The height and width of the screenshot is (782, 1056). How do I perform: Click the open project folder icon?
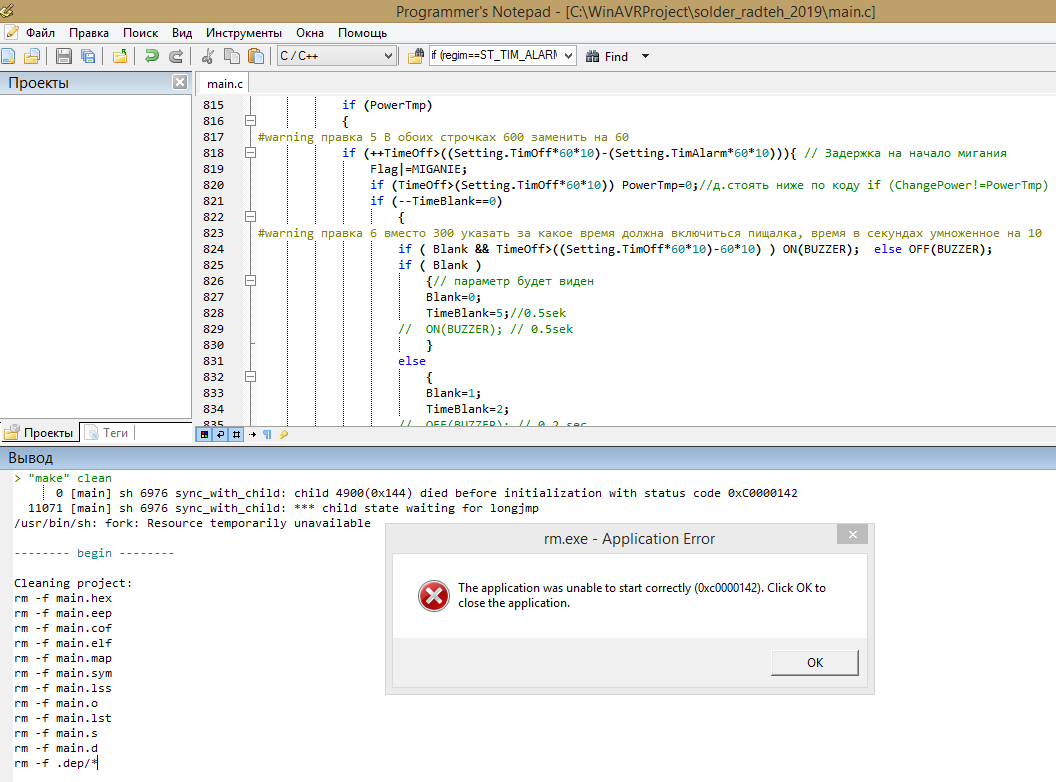point(120,56)
